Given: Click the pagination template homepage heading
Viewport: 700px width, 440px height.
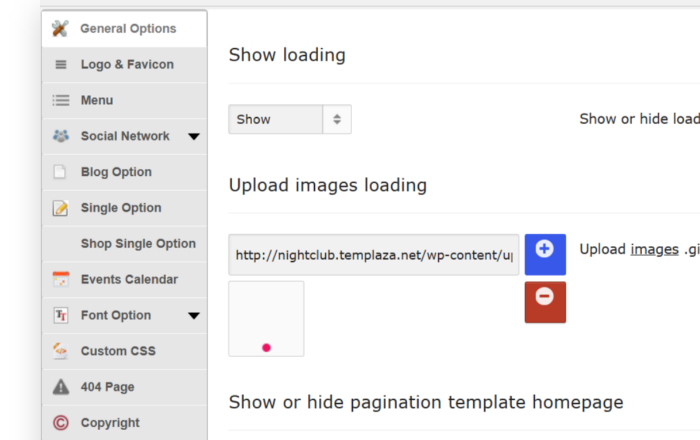Looking at the screenshot, I should pos(426,403).
